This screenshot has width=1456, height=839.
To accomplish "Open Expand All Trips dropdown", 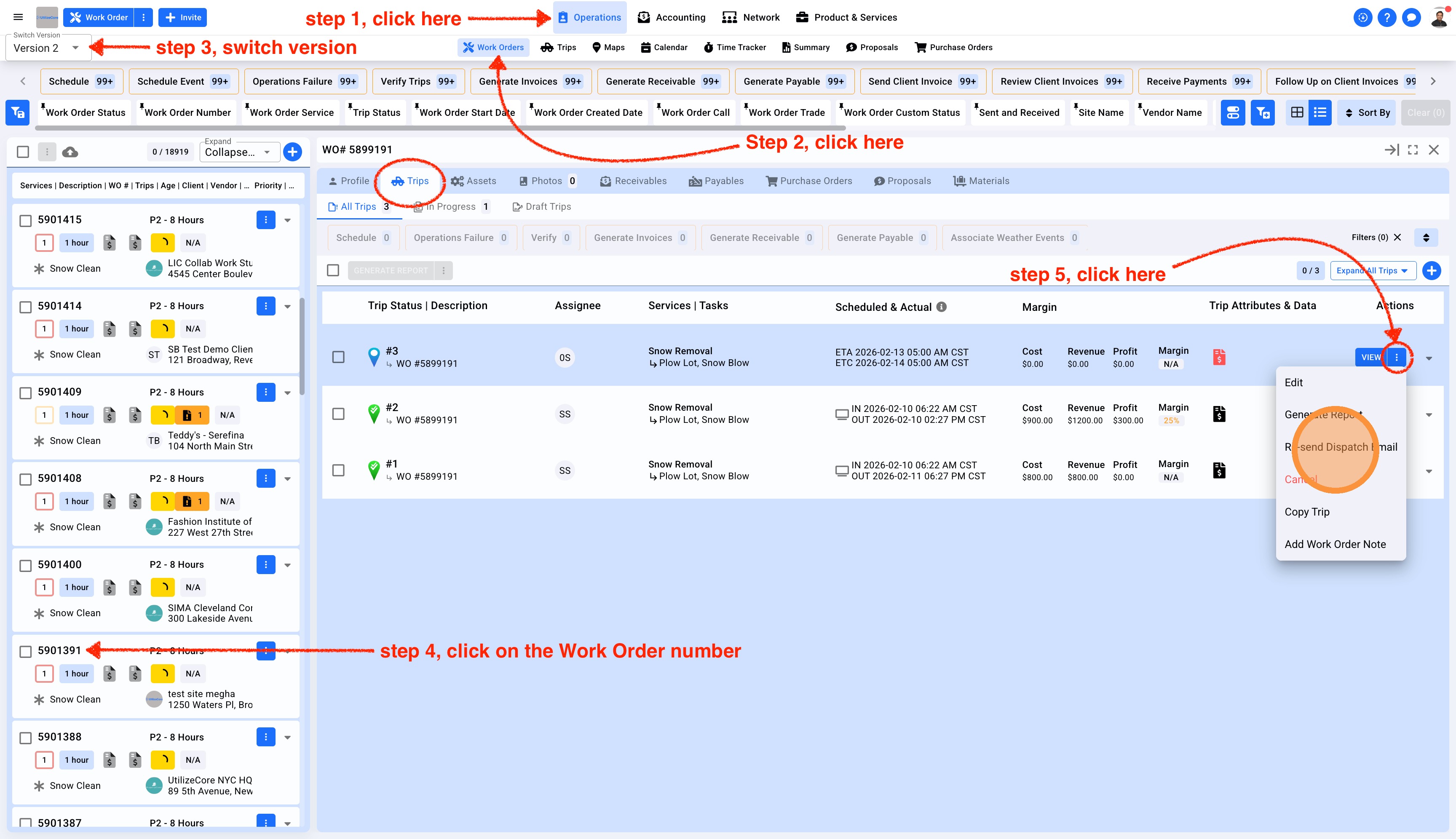I will (1373, 271).
